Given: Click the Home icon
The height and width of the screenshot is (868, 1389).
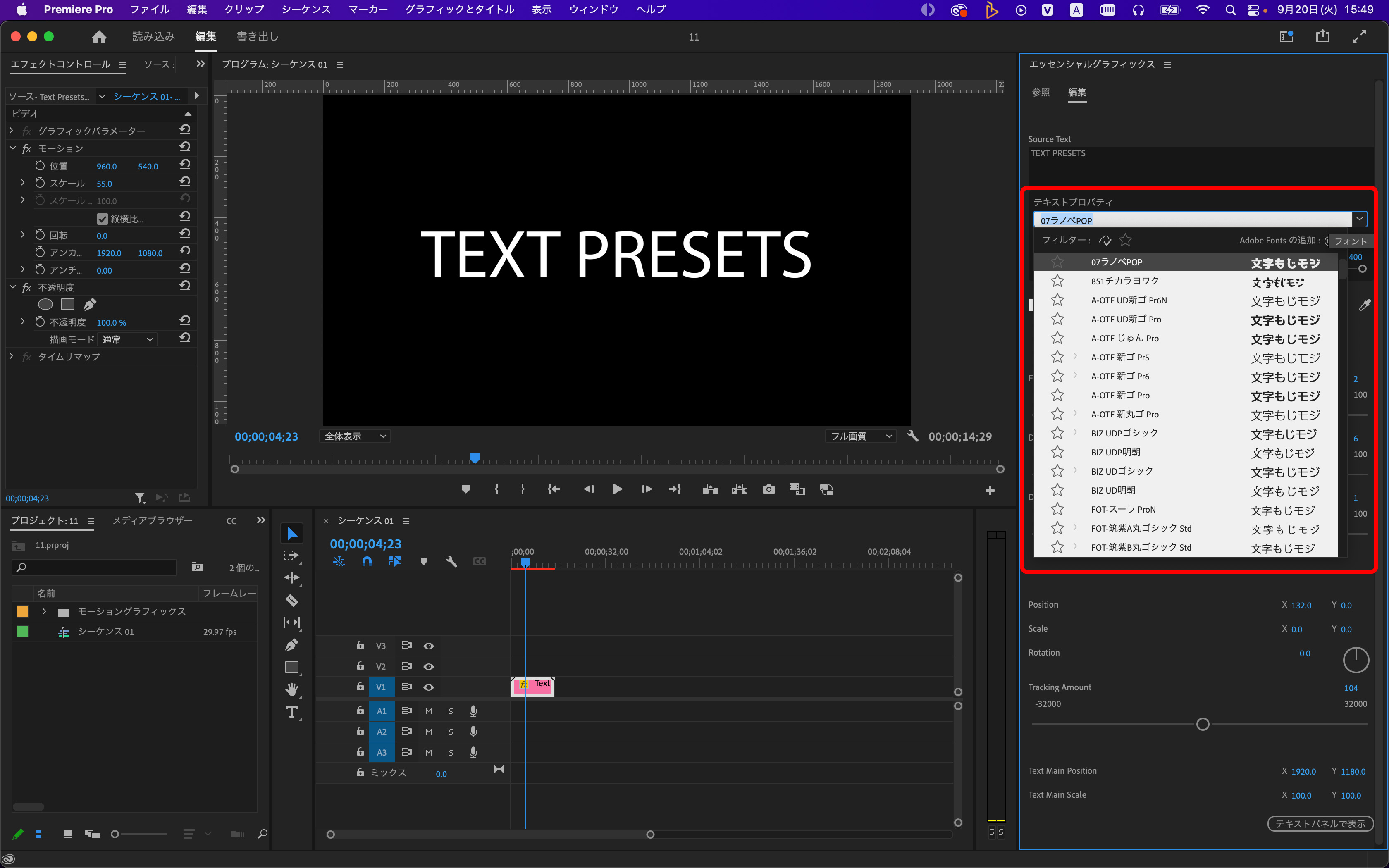Looking at the screenshot, I should click(99, 37).
